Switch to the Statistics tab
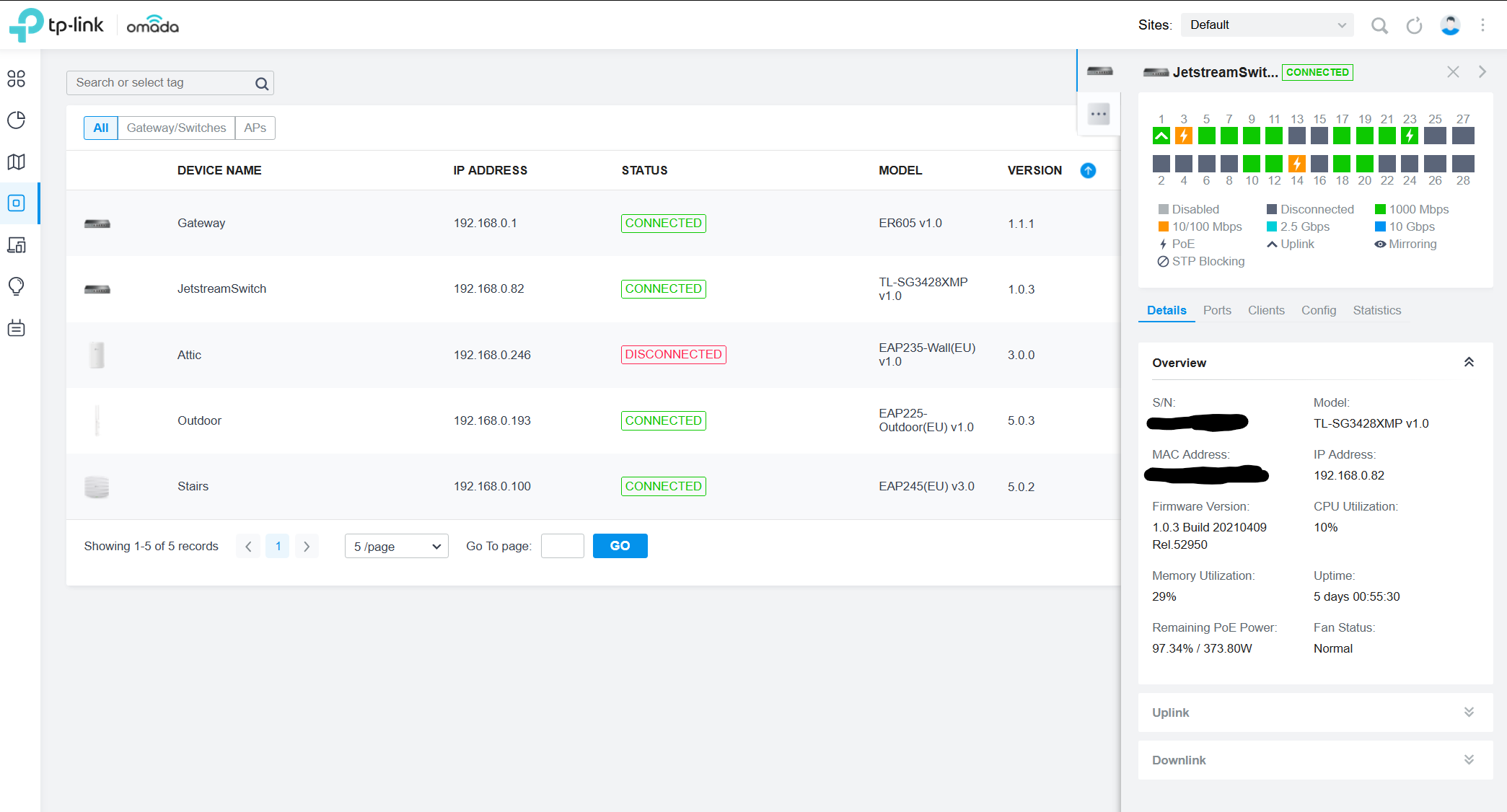This screenshot has height=812, width=1507. click(x=1377, y=310)
